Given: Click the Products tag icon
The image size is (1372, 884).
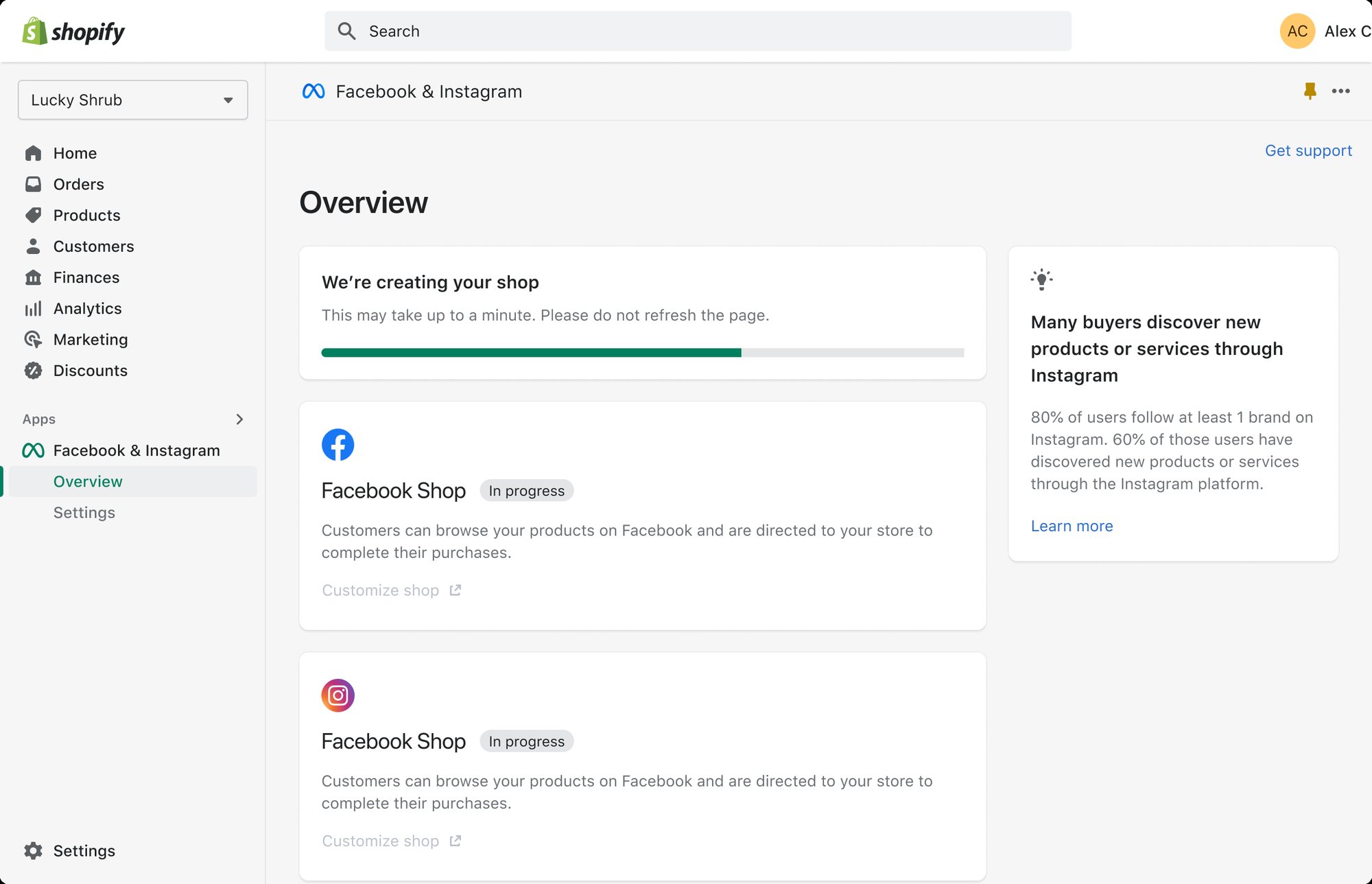Looking at the screenshot, I should (33, 215).
